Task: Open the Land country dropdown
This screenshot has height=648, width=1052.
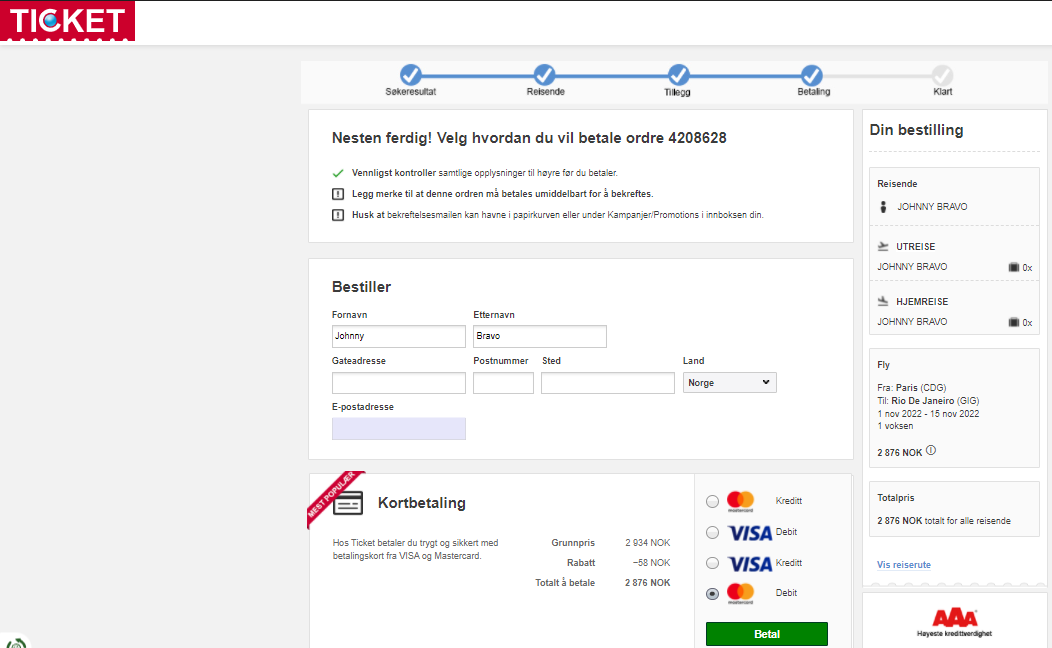Action: pyautogui.click(x=729, y=382)
